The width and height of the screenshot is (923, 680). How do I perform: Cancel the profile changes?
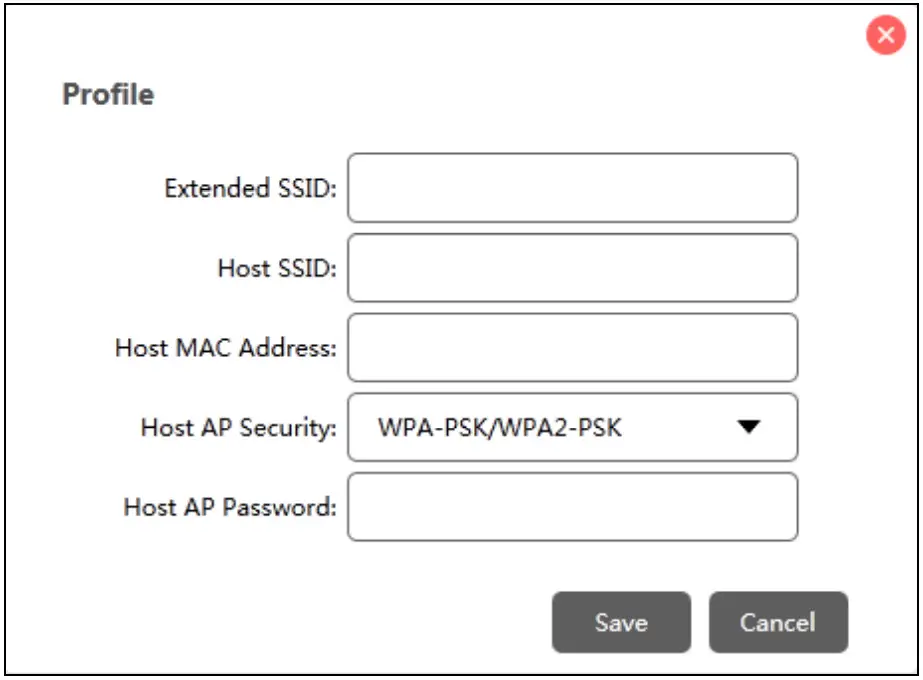pos(778,622)
